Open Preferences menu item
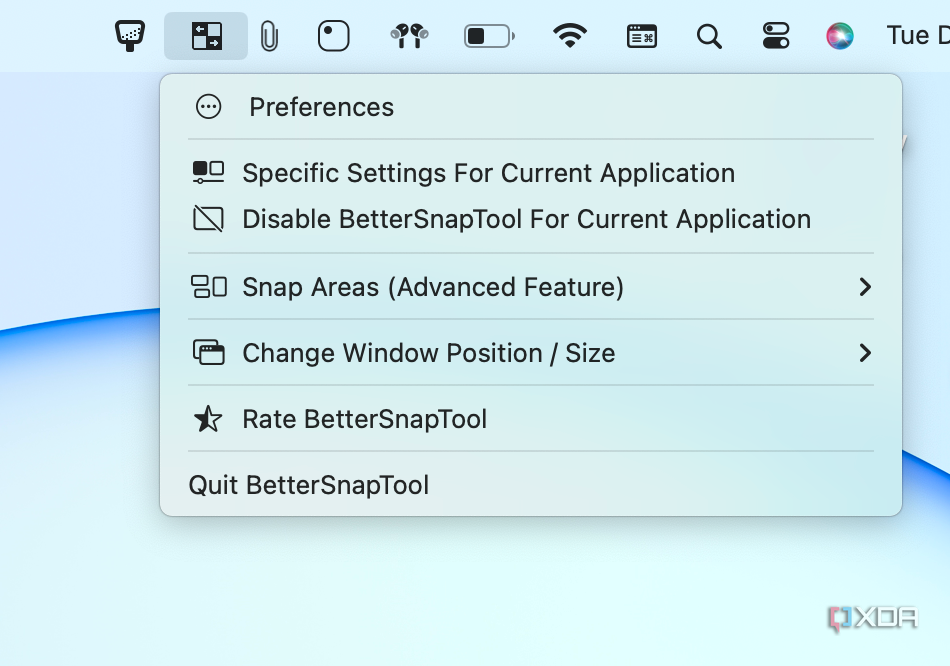 531,107
